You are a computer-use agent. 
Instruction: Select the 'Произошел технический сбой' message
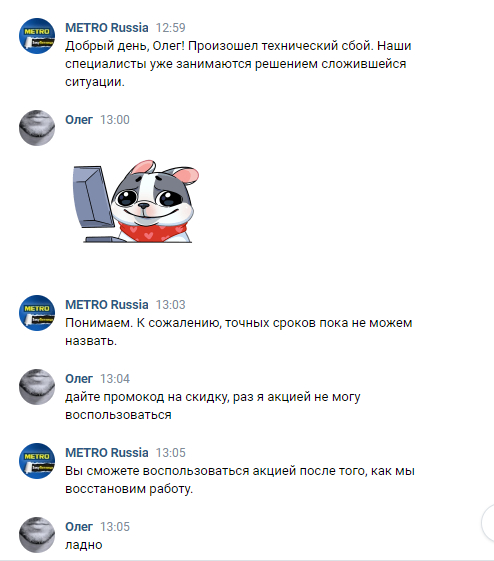pyautogui.click(x=238, y=64)
